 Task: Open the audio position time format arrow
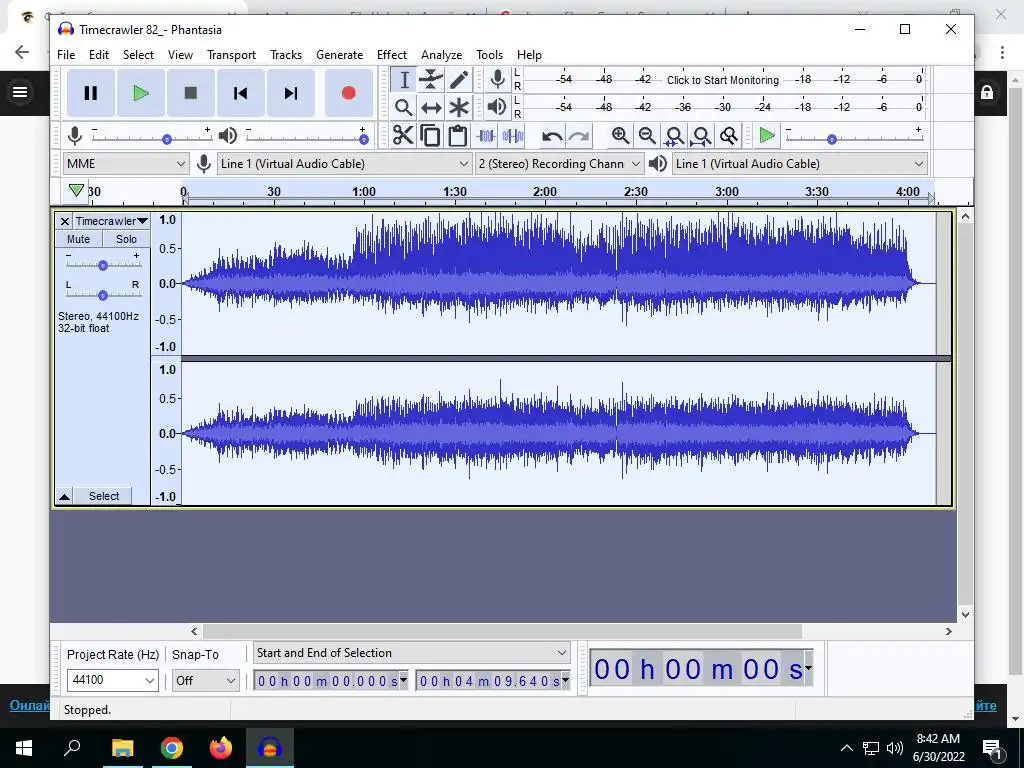click(x=808, y=668)
